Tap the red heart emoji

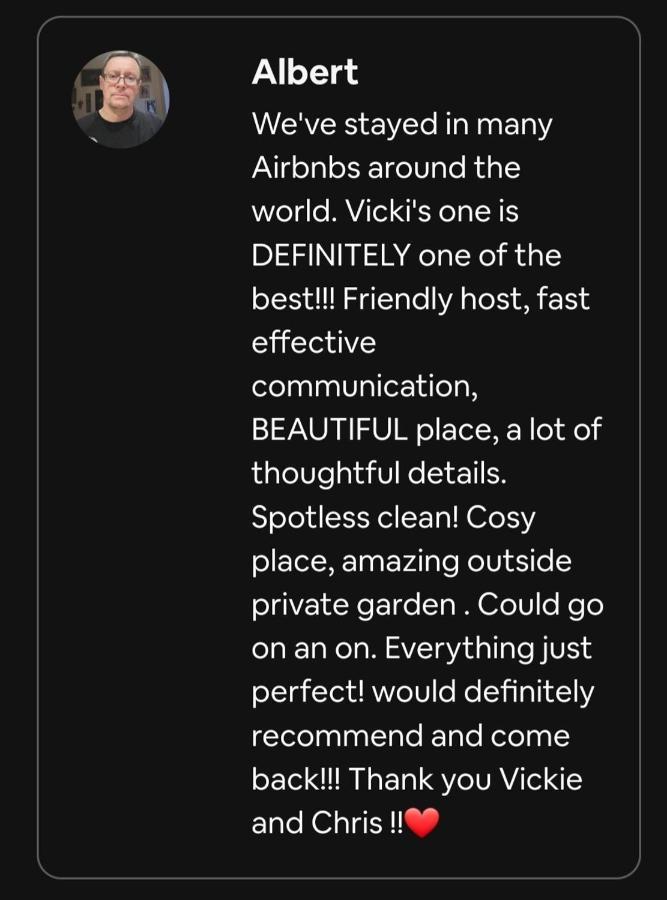point(422,822)
